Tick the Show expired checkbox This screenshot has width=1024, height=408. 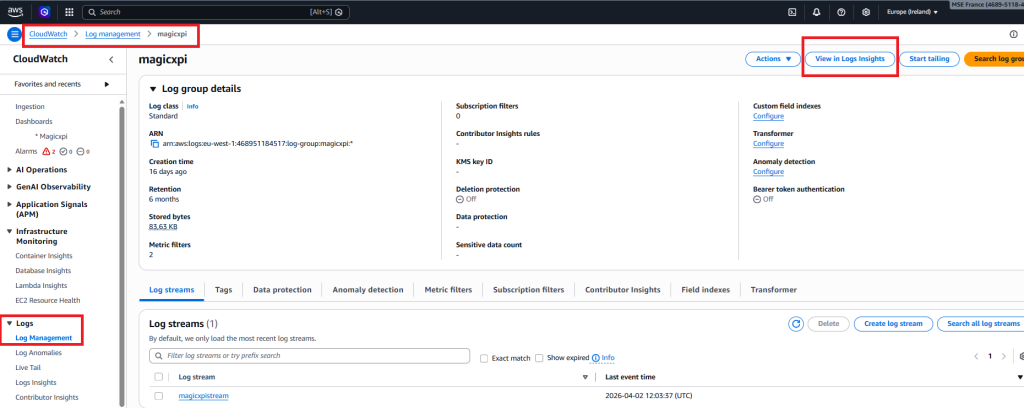[539, 357]
